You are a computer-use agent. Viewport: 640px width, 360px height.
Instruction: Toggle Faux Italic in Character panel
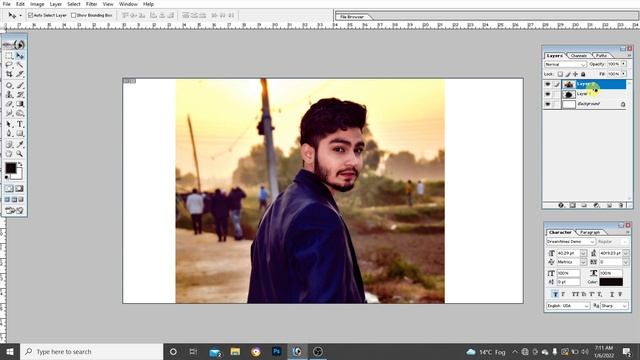pos(563,294)
